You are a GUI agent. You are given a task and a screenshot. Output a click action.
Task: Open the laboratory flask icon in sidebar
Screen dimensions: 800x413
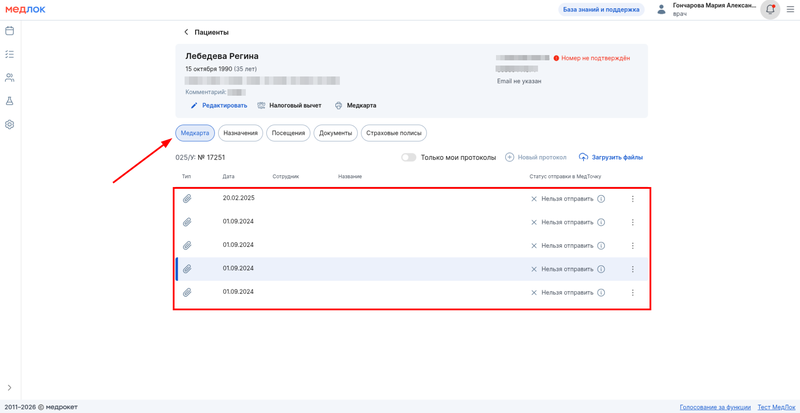pyautogui.click(x=10, y=101)
